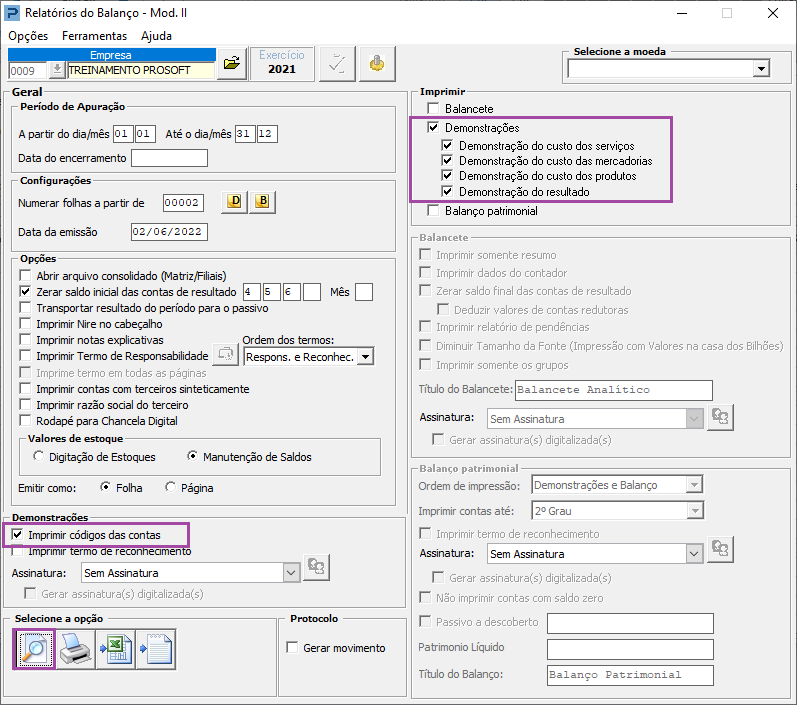
Task: Open the Selecione a moeda dropdown
Action: [x=761, y=69]
